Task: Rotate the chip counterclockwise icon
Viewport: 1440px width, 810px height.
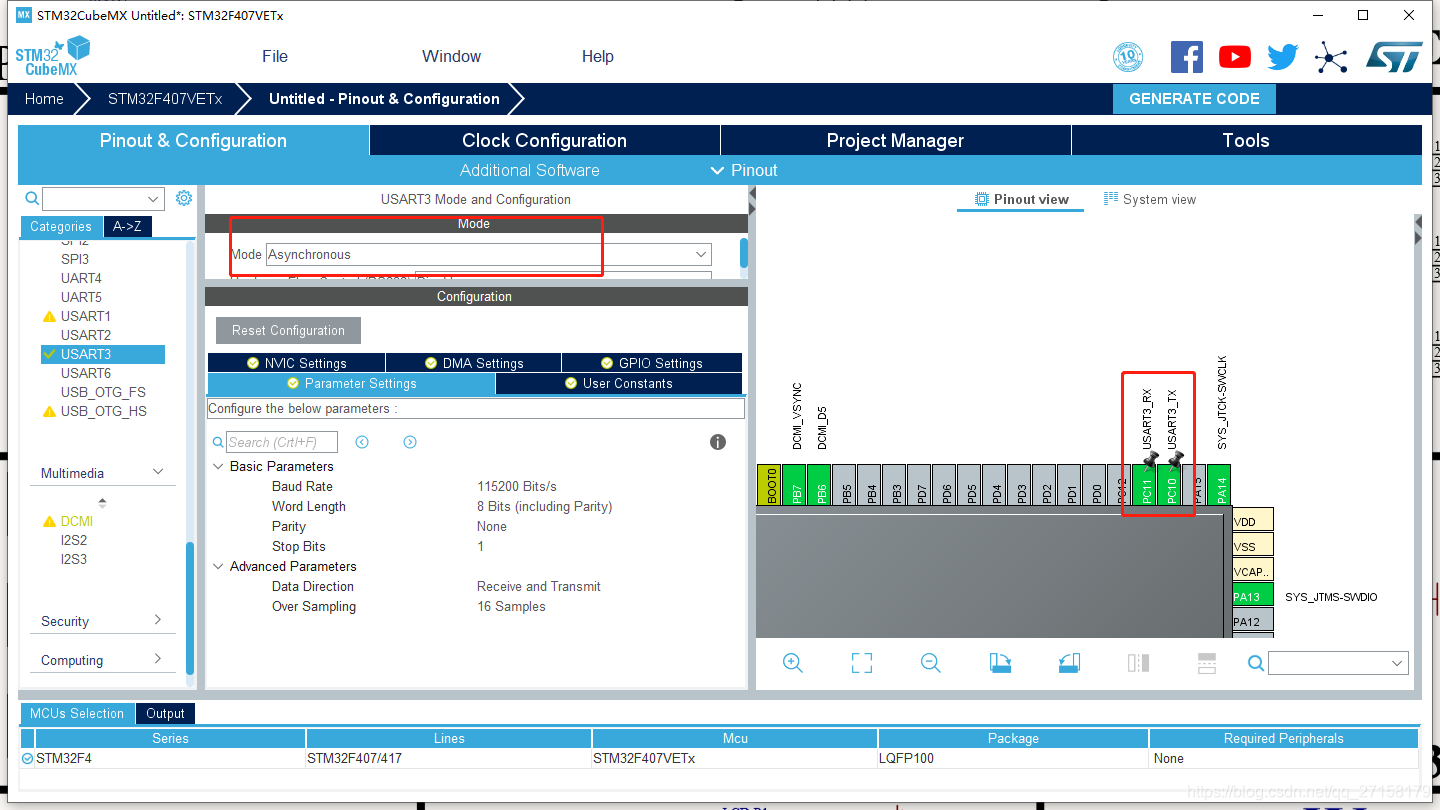Action: pos(1069,662)
